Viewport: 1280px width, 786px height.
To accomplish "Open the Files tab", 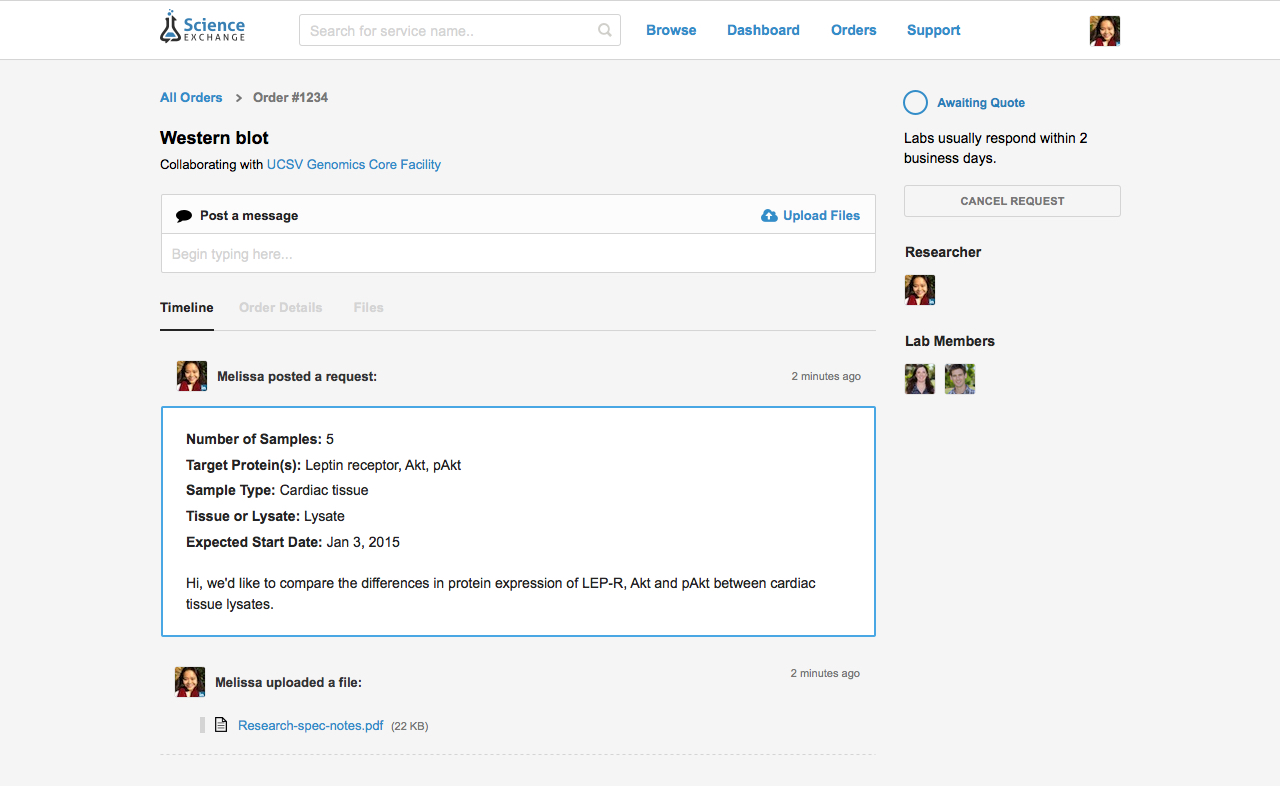I will coord(368,307).
